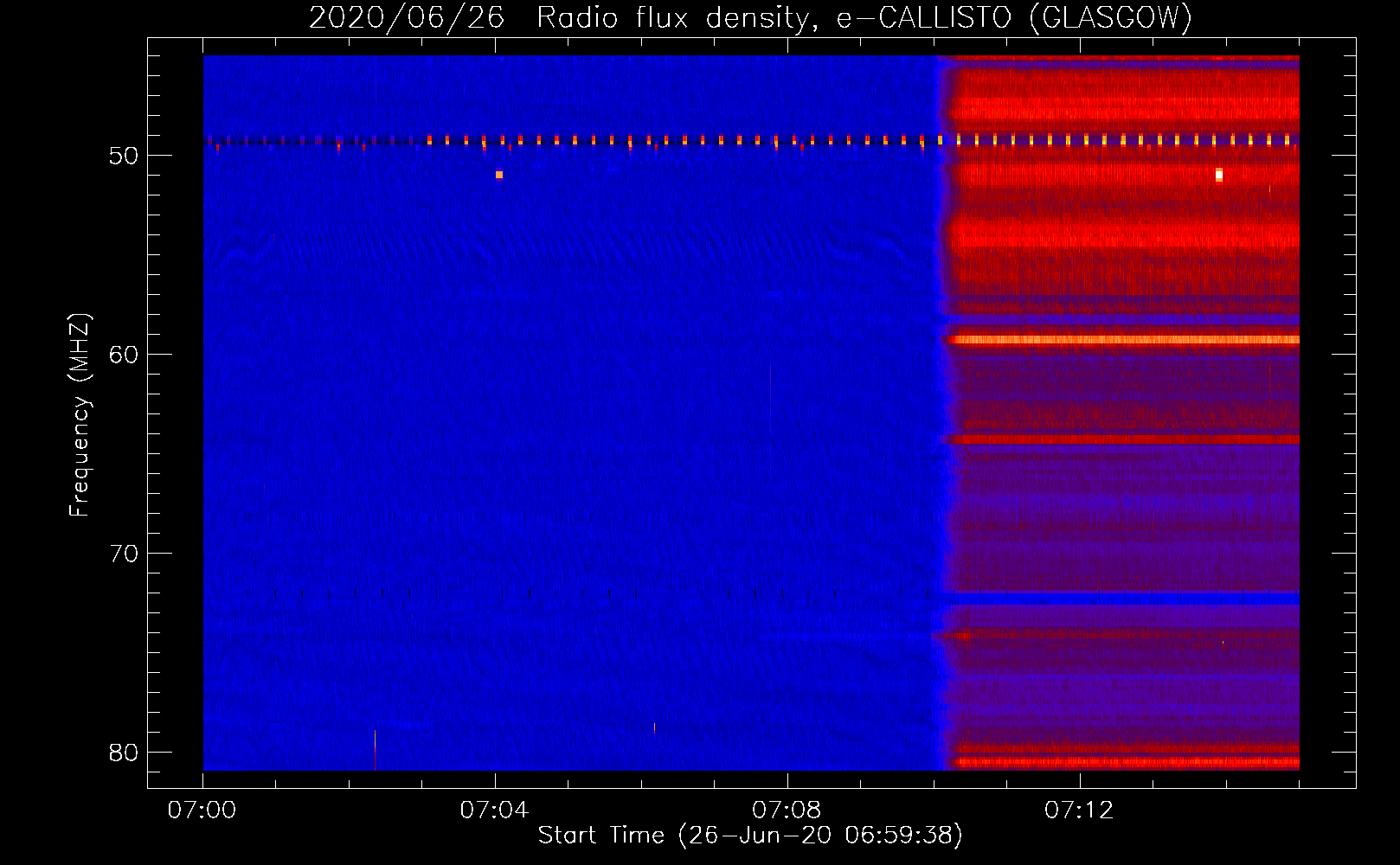Click the 07:00 time tick label
Screen dimensions: 1400x865
202,811
